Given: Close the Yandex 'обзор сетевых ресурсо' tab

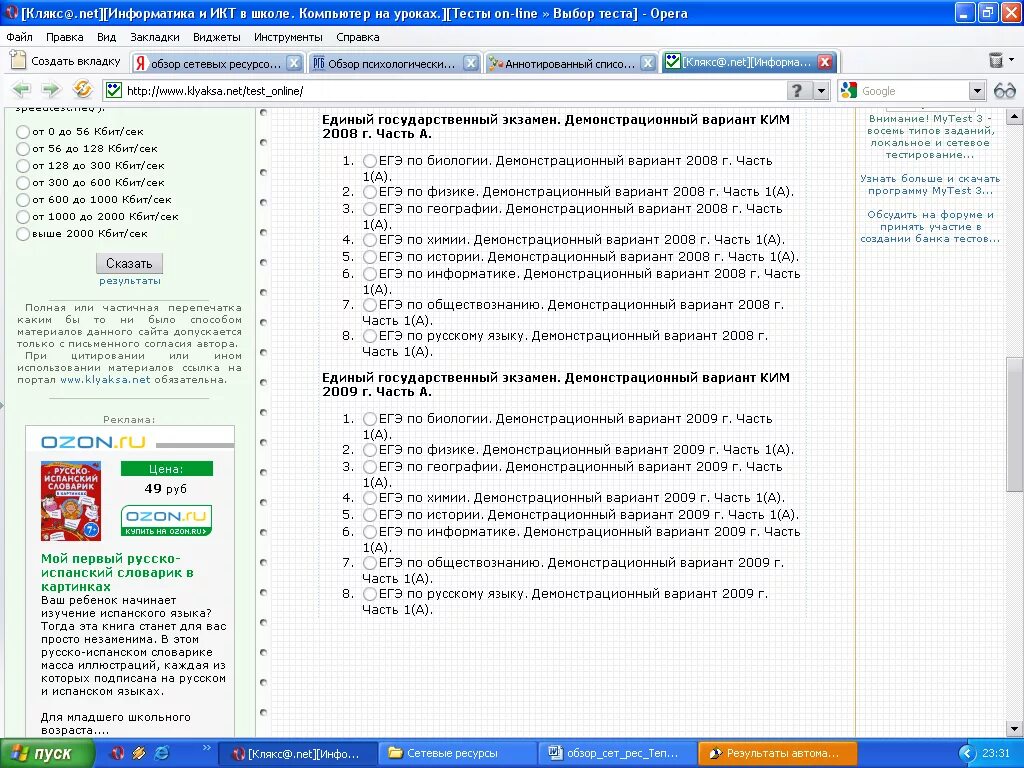Looking at the screenshot, I should click(294, 63).
